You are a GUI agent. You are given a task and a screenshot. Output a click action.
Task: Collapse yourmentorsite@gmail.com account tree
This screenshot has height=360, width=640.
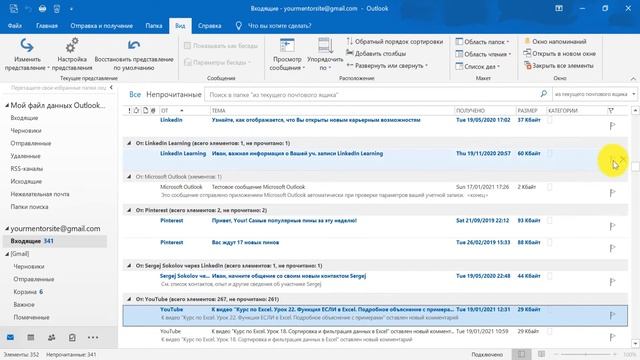(x=7, y=229)
